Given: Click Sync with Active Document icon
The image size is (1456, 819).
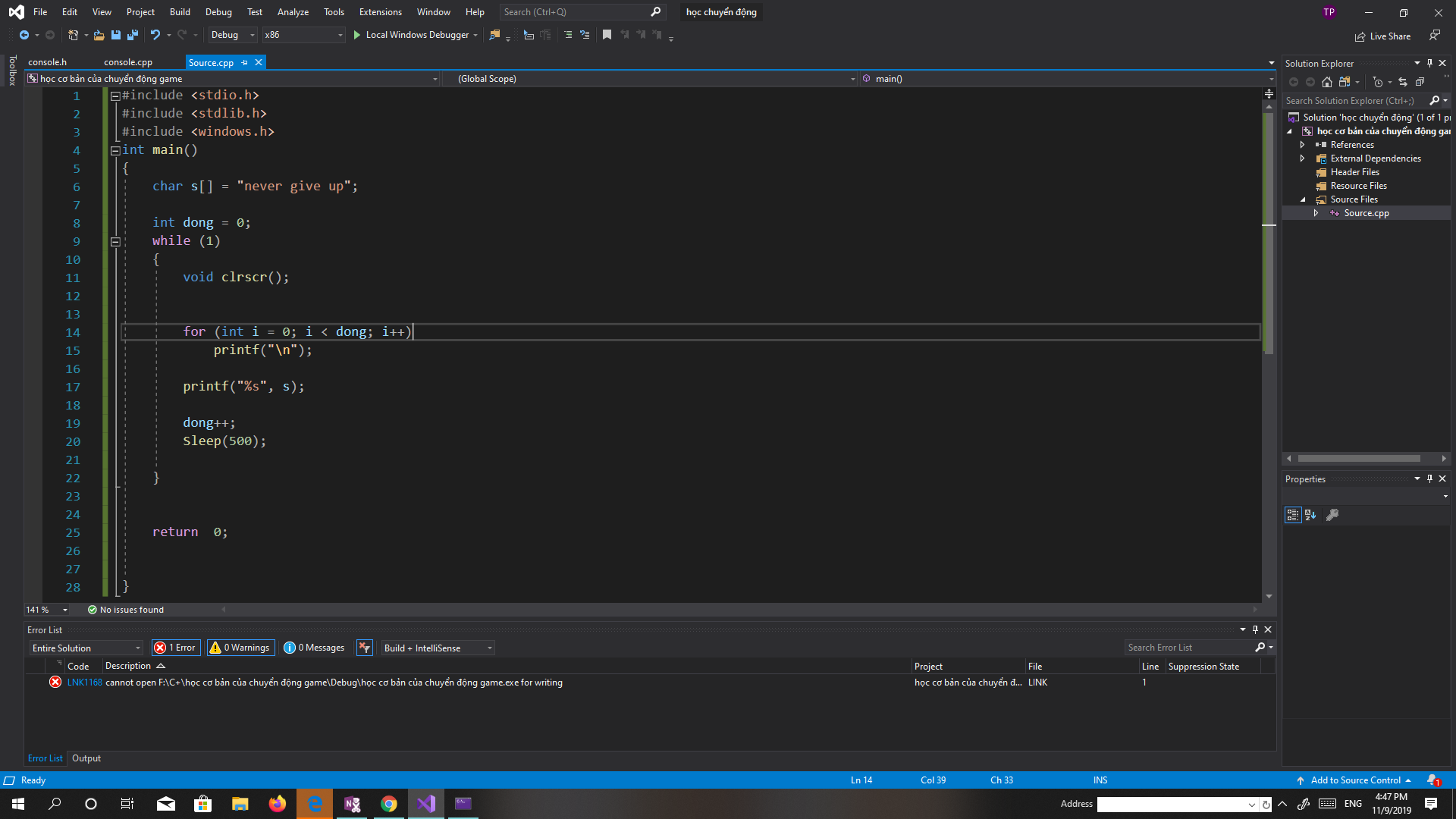Looking at the screenshot, I should pos(1402,82).
